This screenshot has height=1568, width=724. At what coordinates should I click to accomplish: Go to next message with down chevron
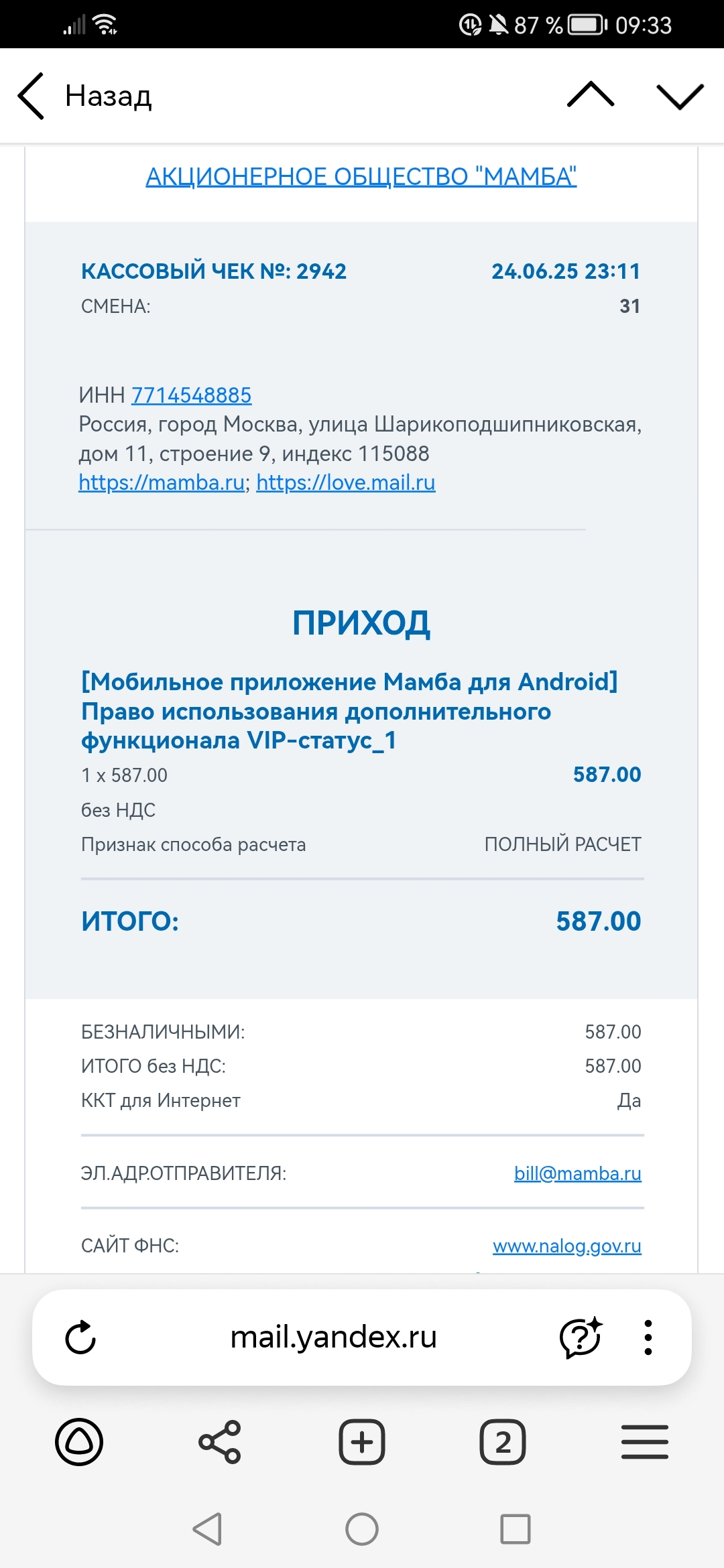(x=680, y=96)
